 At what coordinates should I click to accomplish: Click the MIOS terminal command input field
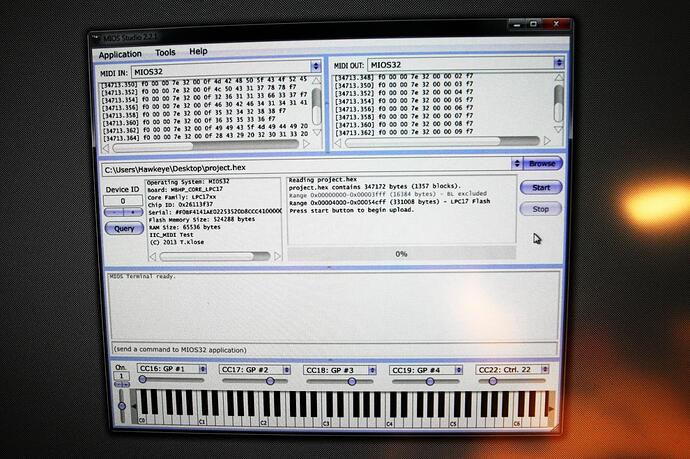[x=330, y=348]
